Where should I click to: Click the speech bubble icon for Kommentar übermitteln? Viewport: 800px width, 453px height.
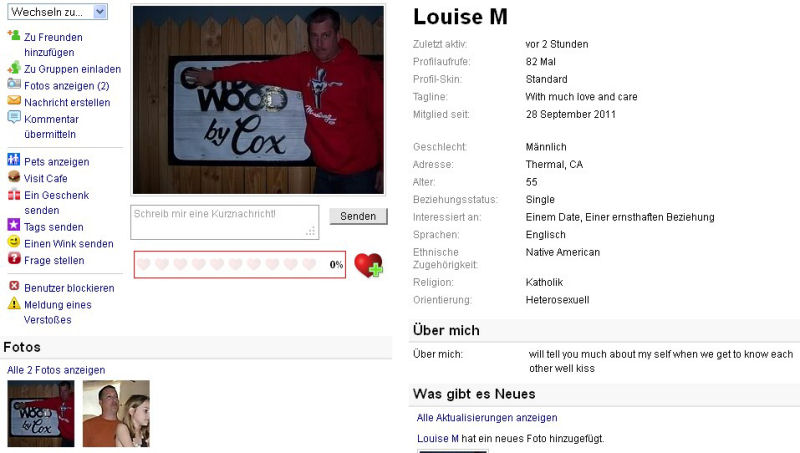pos(14,117)
